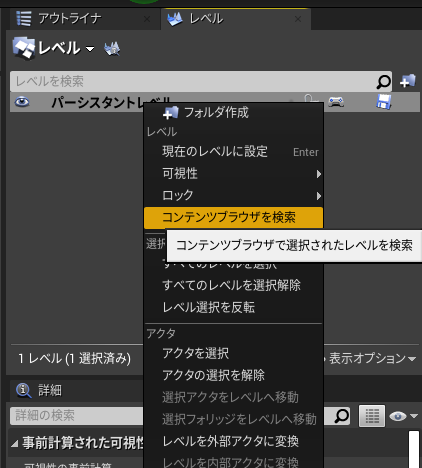Select レベルを外部アクタに変換
Image resolution: width=422 pixels, height=468 pixels.
click(233, 441)
